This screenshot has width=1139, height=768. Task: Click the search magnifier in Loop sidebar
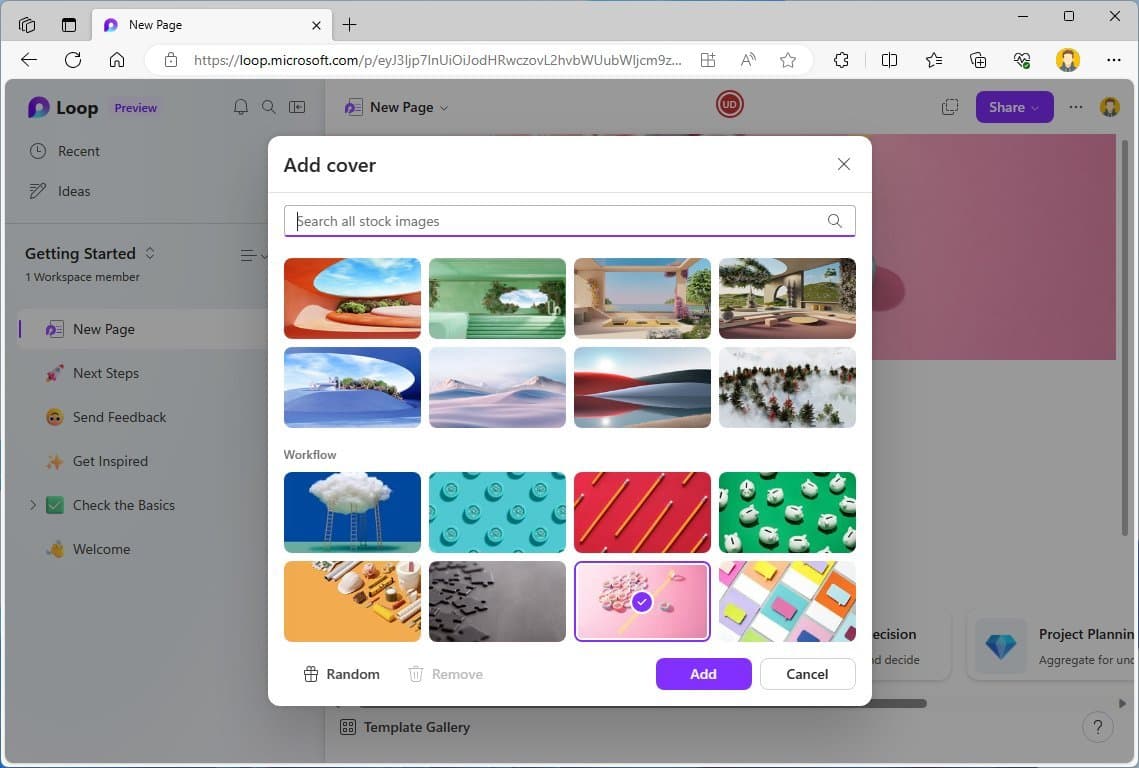[x=269, y=107]
